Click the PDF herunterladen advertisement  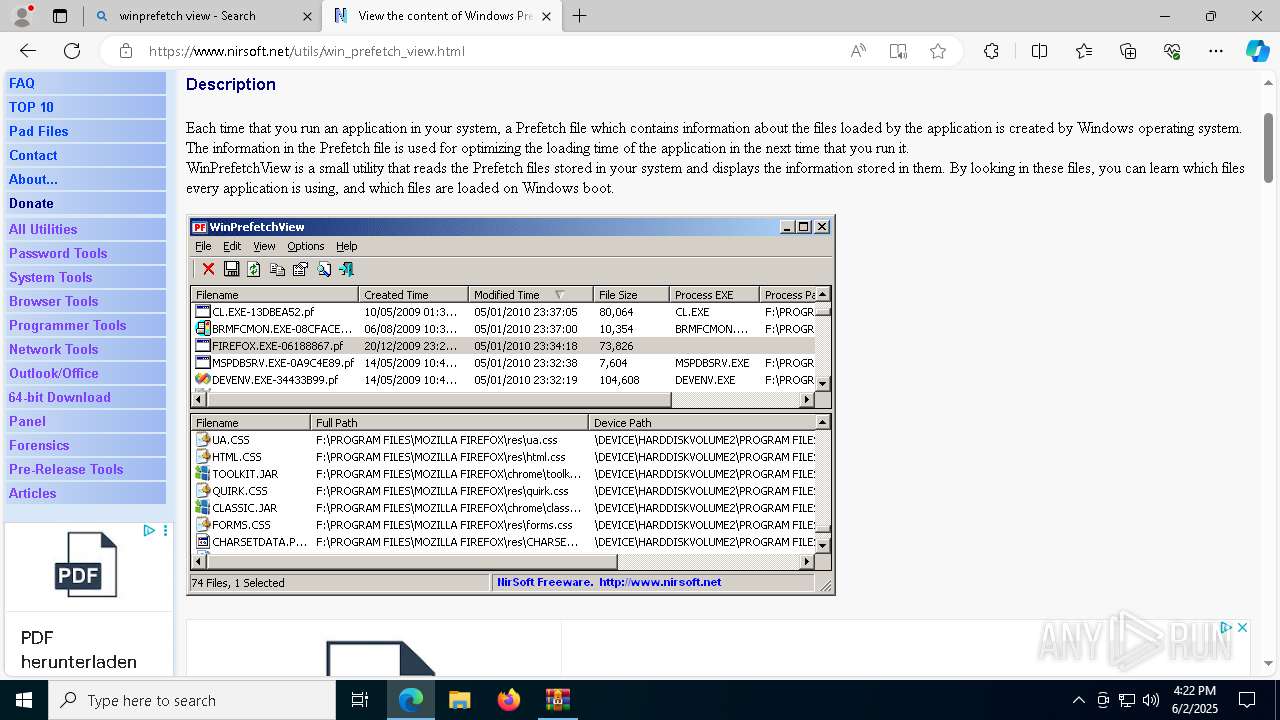pyautogui.click(x=88, y=599)
